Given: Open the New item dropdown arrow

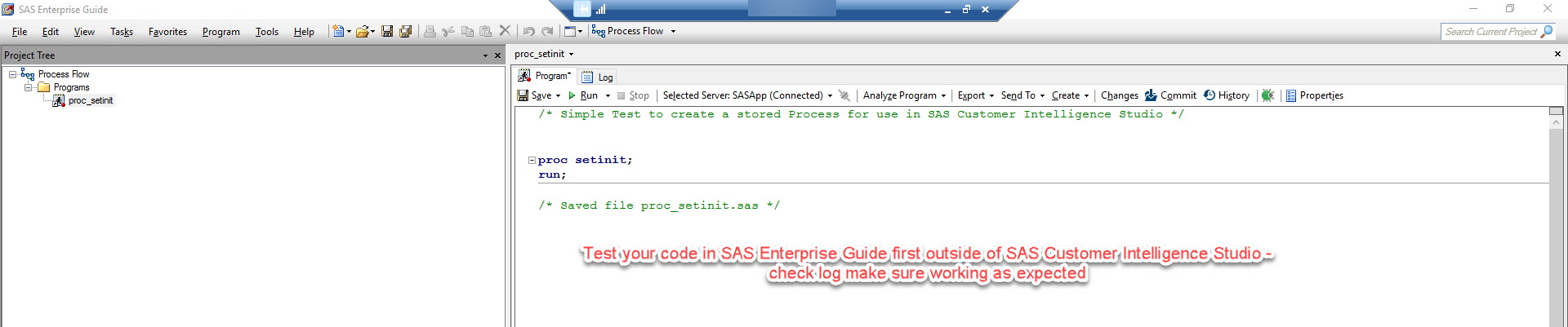Looking at the screenshot, I should 349,32.
